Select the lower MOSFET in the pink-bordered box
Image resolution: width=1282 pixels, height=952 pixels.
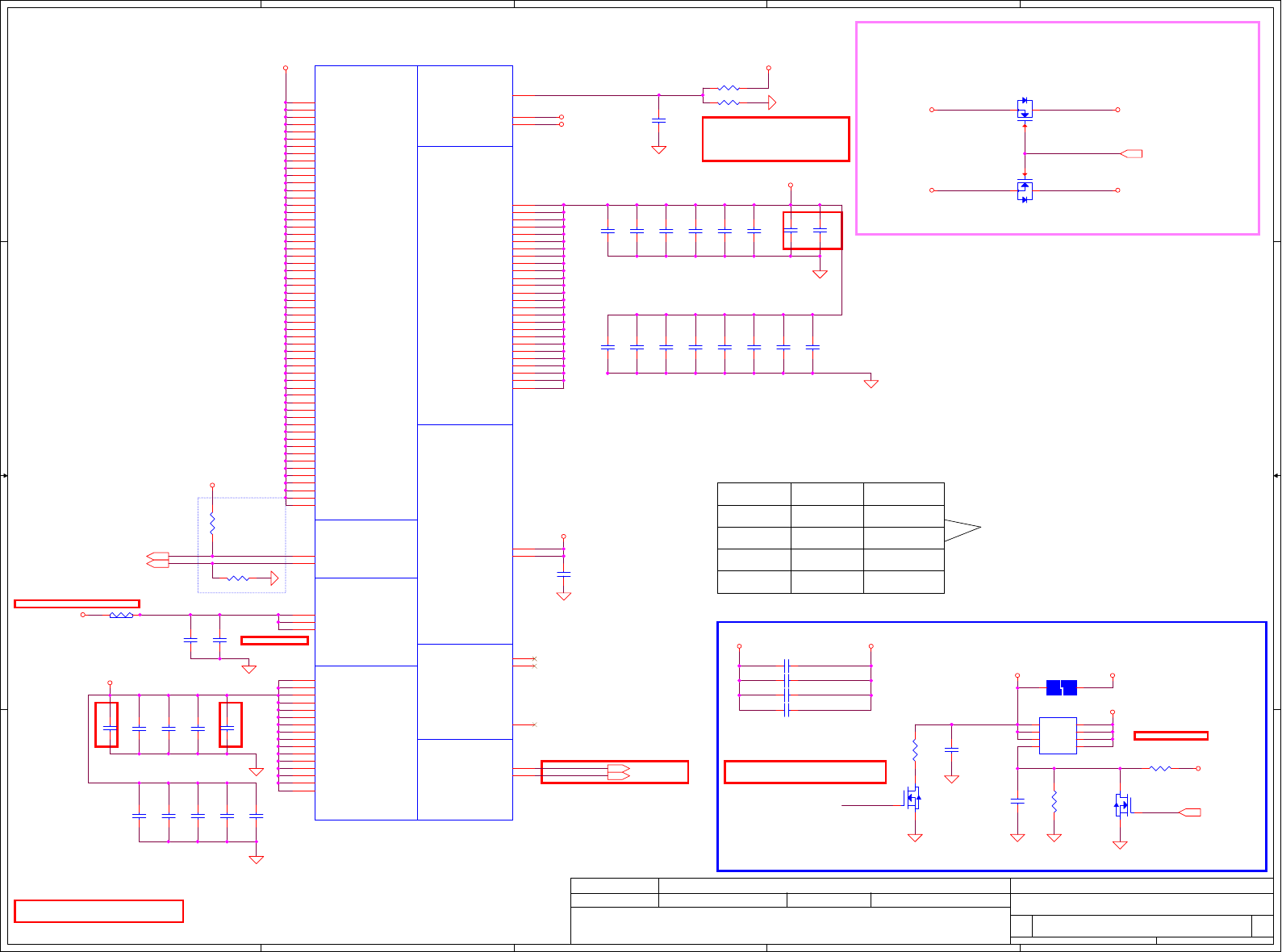(x=1025, y=190)
